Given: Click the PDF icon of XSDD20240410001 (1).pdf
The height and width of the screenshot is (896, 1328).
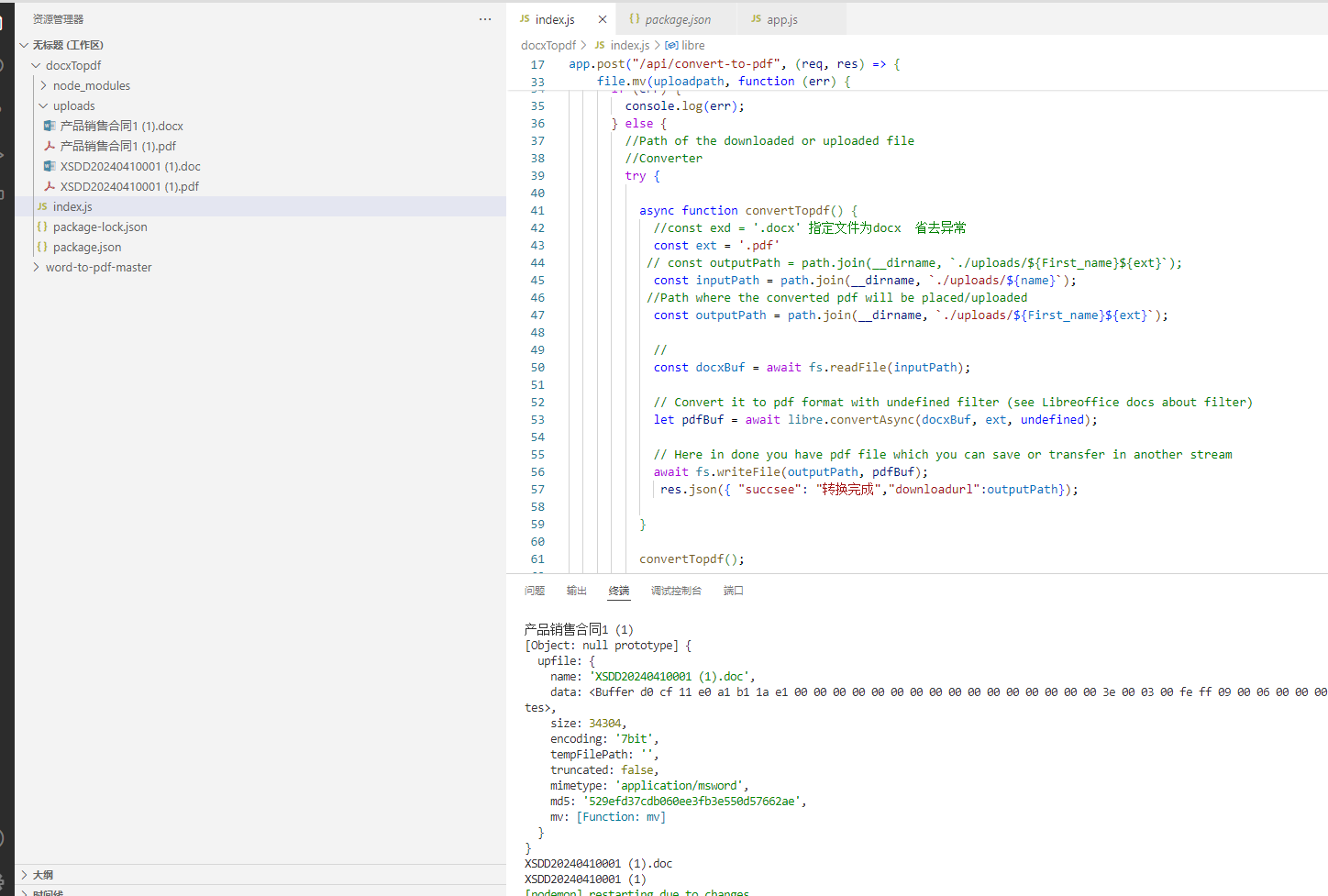Looking at the screenshot, I should pos(50,186).
